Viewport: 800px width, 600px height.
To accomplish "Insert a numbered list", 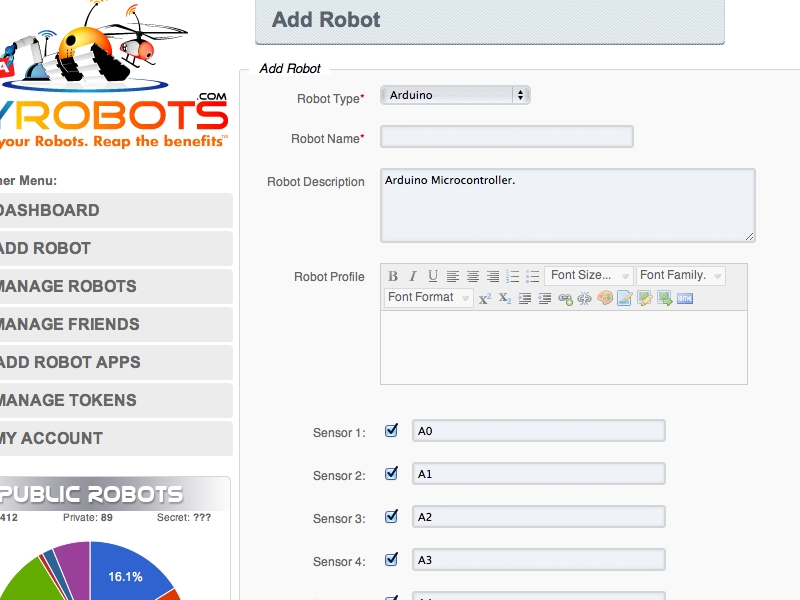I will click(x=512, y=276).
